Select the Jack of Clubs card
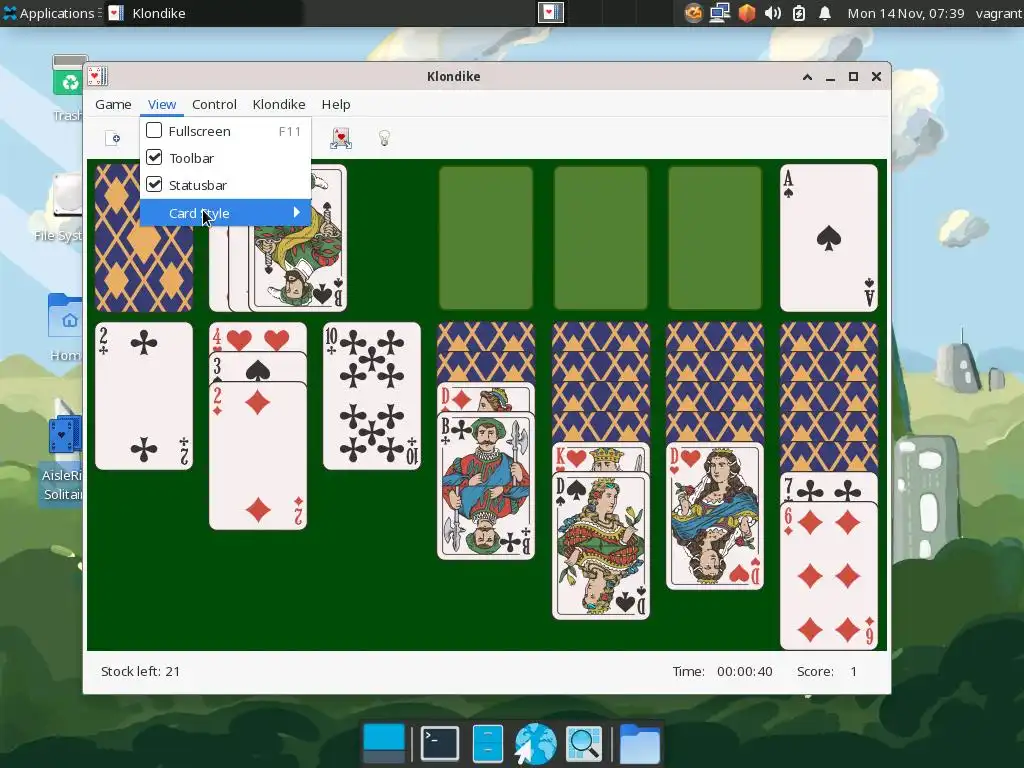The image size is (1024, 768). click(486, 487)
